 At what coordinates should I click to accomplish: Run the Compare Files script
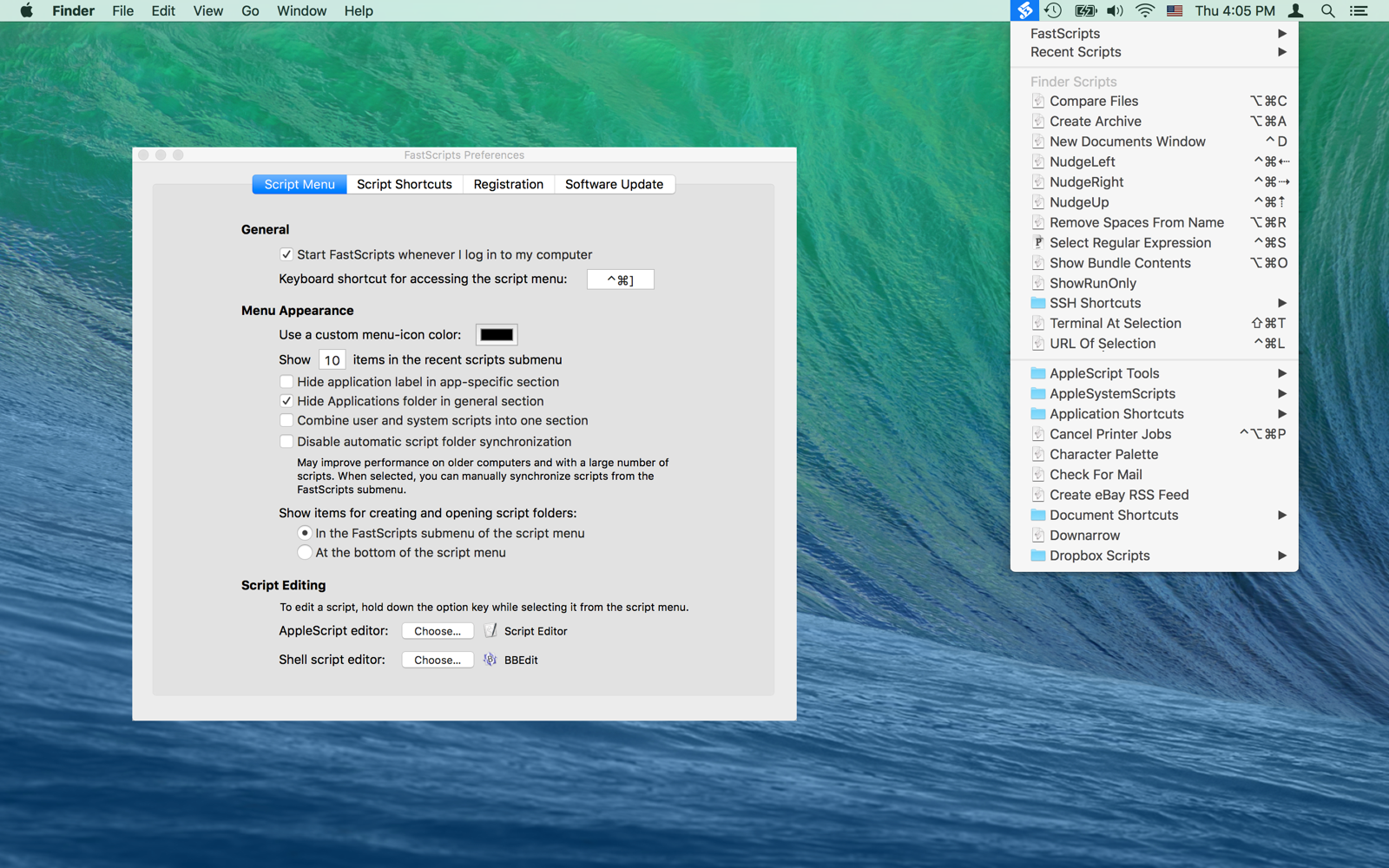coord(1094,101)
